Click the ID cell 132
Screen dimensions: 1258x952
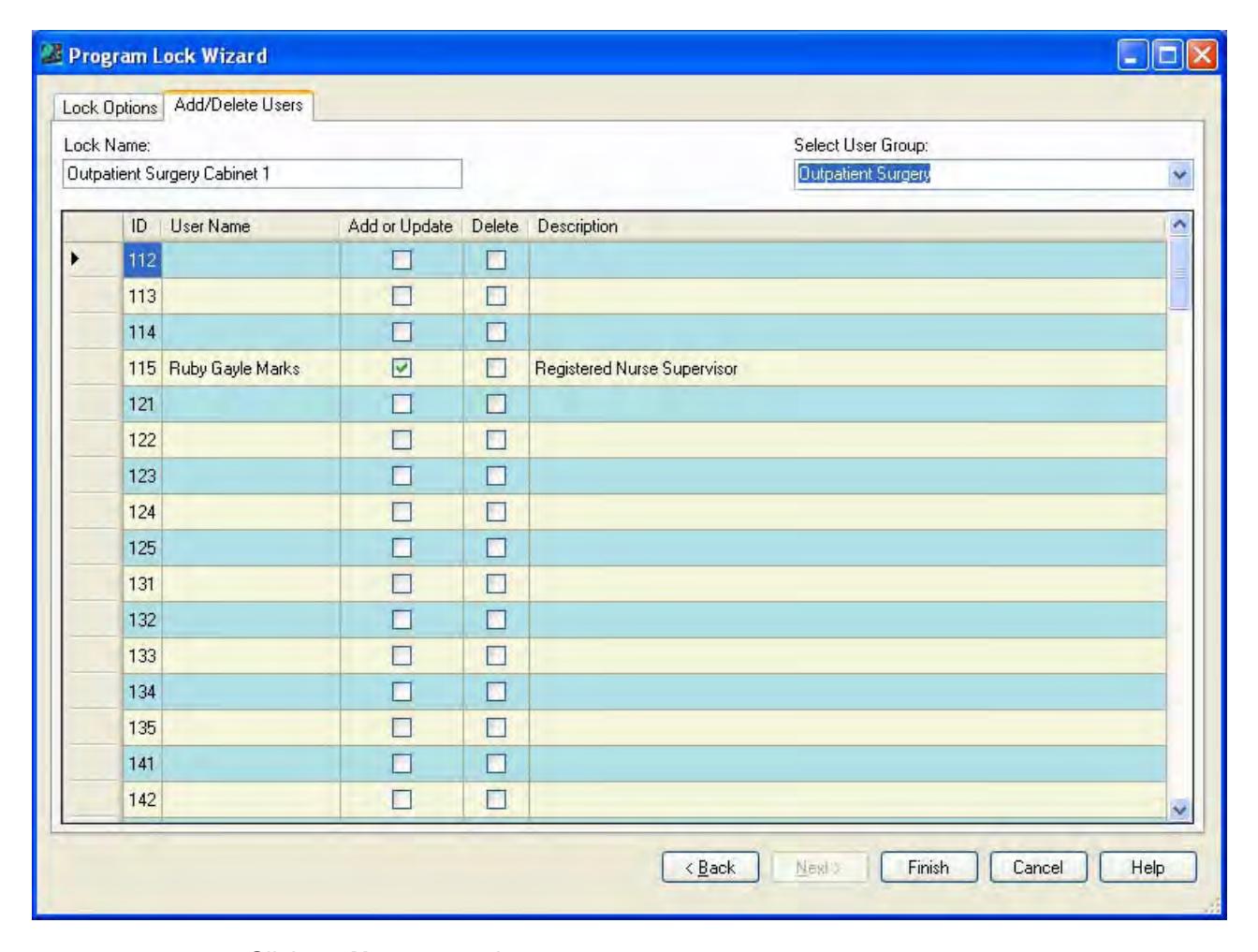142,621
